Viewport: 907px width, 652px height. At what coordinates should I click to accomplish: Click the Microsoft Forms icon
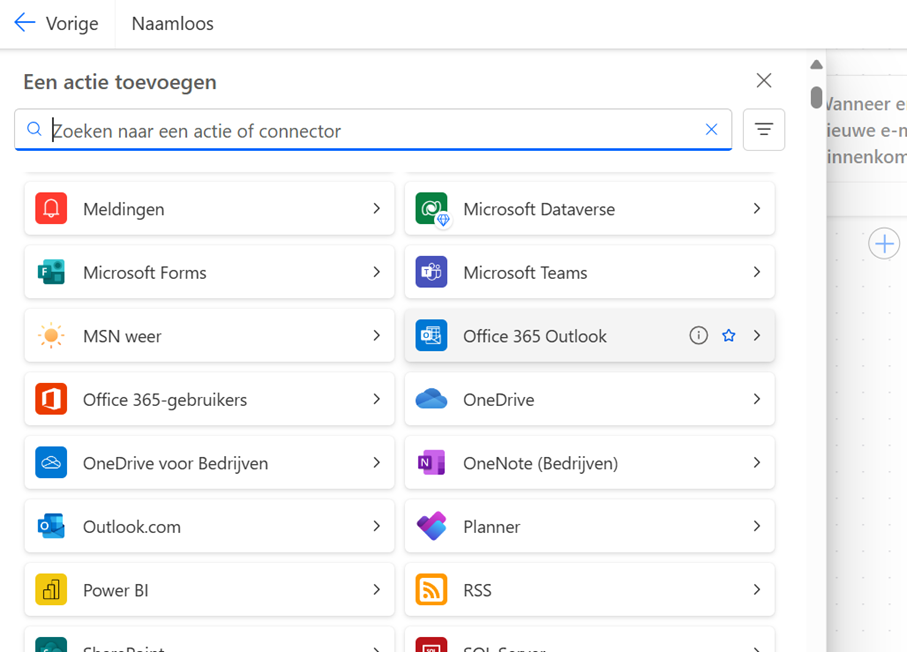pos(51,272)
